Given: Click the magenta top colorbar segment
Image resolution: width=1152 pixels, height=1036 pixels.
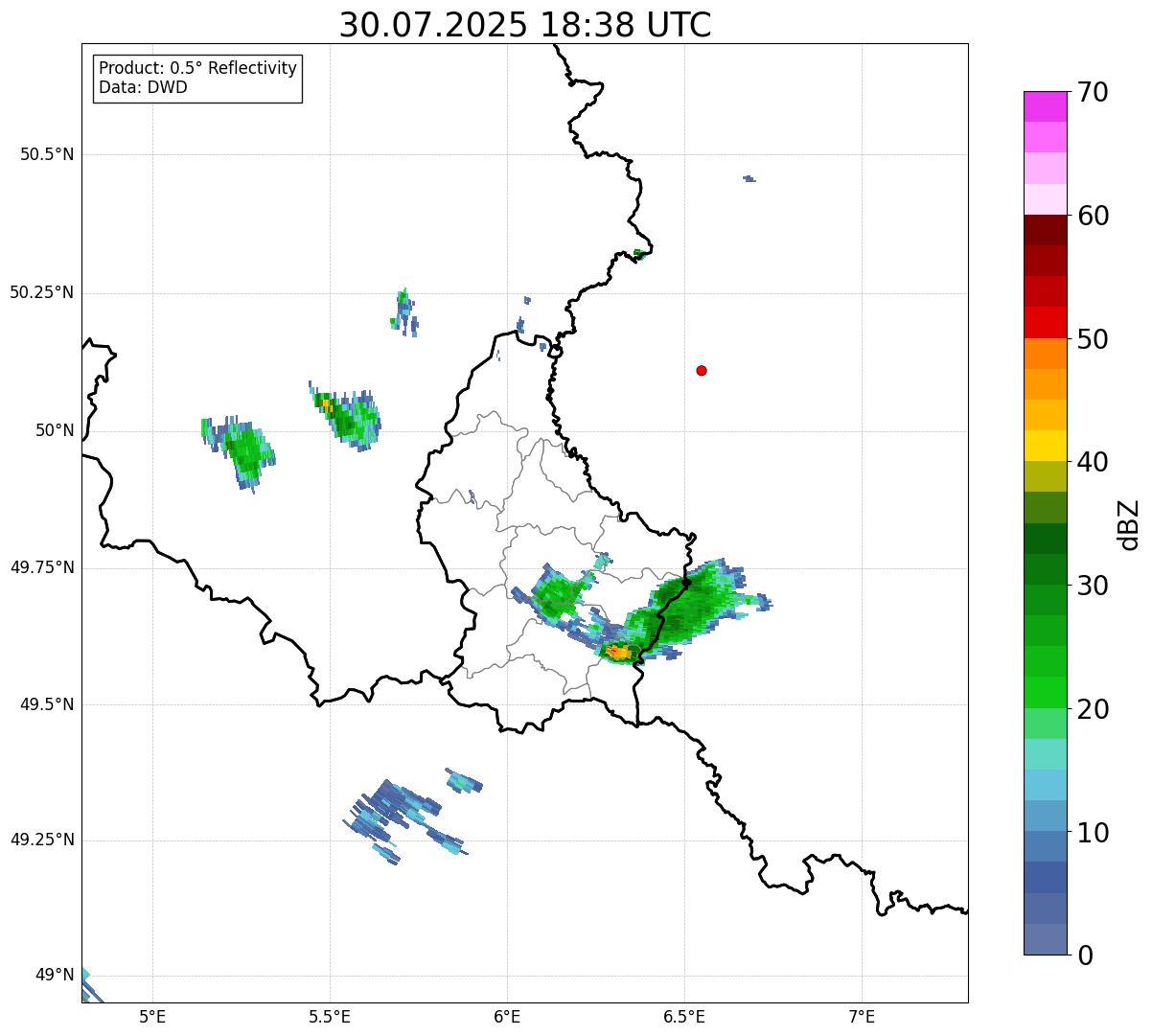Looking at the screenshot, I should click(1045, 106).
